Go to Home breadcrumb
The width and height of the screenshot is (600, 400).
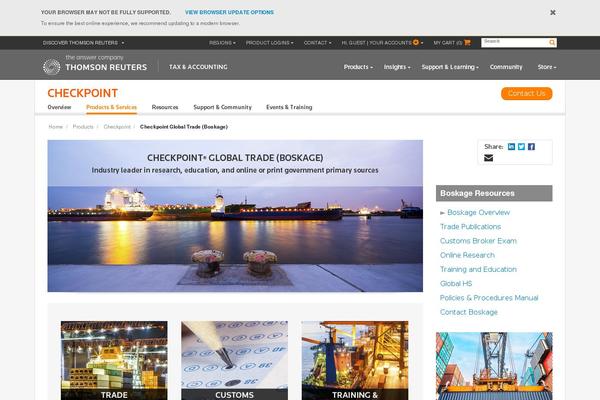click(x=55, y=127)
